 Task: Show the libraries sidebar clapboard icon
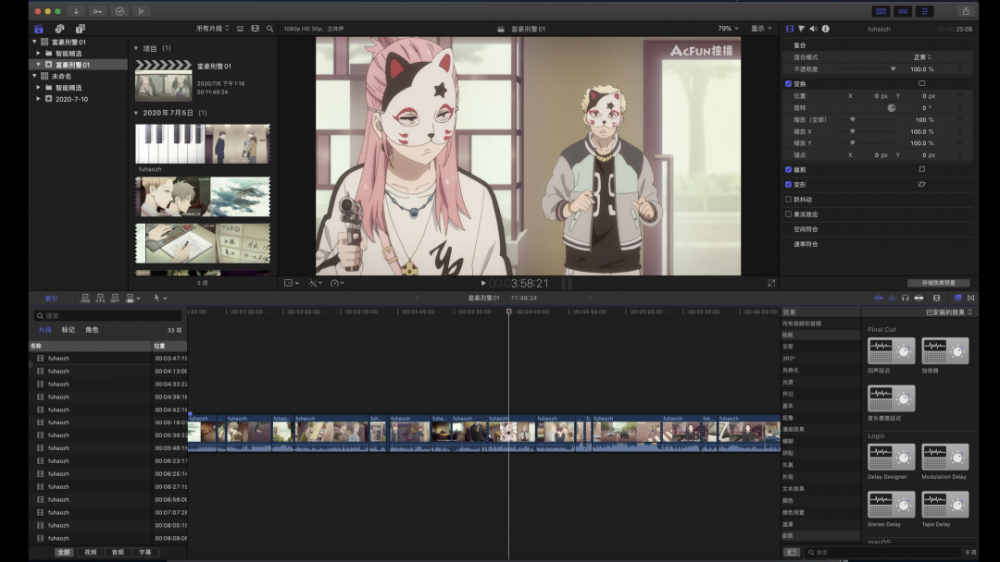(x=39, y=29)
